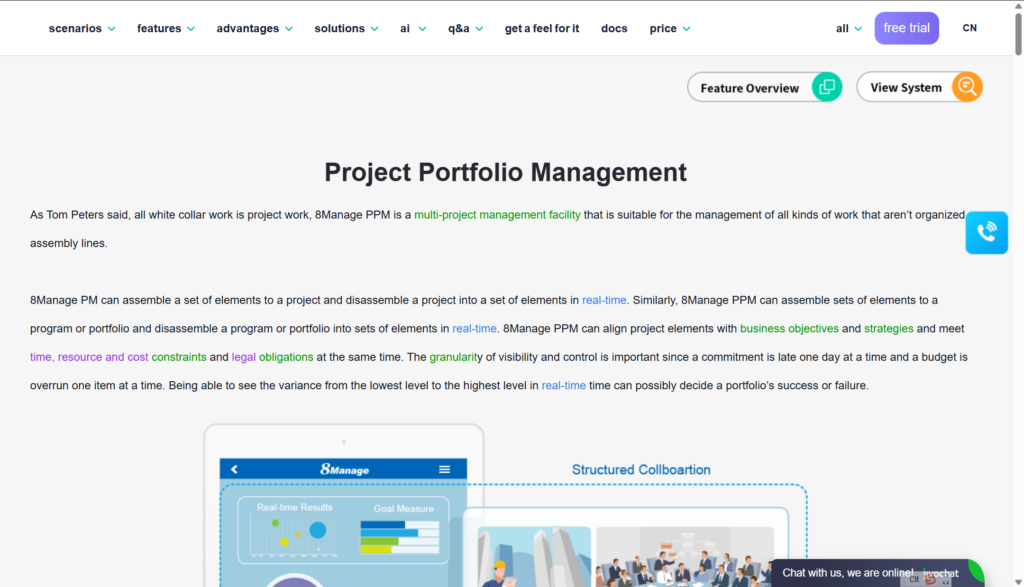This screenshot has width=1024, height=587.
Task: Click the business objectives link
Action: [x=789, y=328]
